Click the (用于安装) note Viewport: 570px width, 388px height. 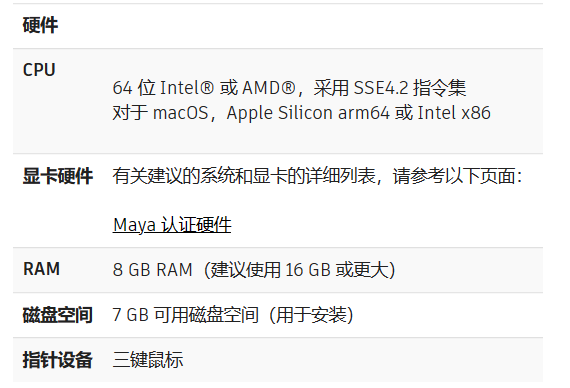tap(311, 315)
